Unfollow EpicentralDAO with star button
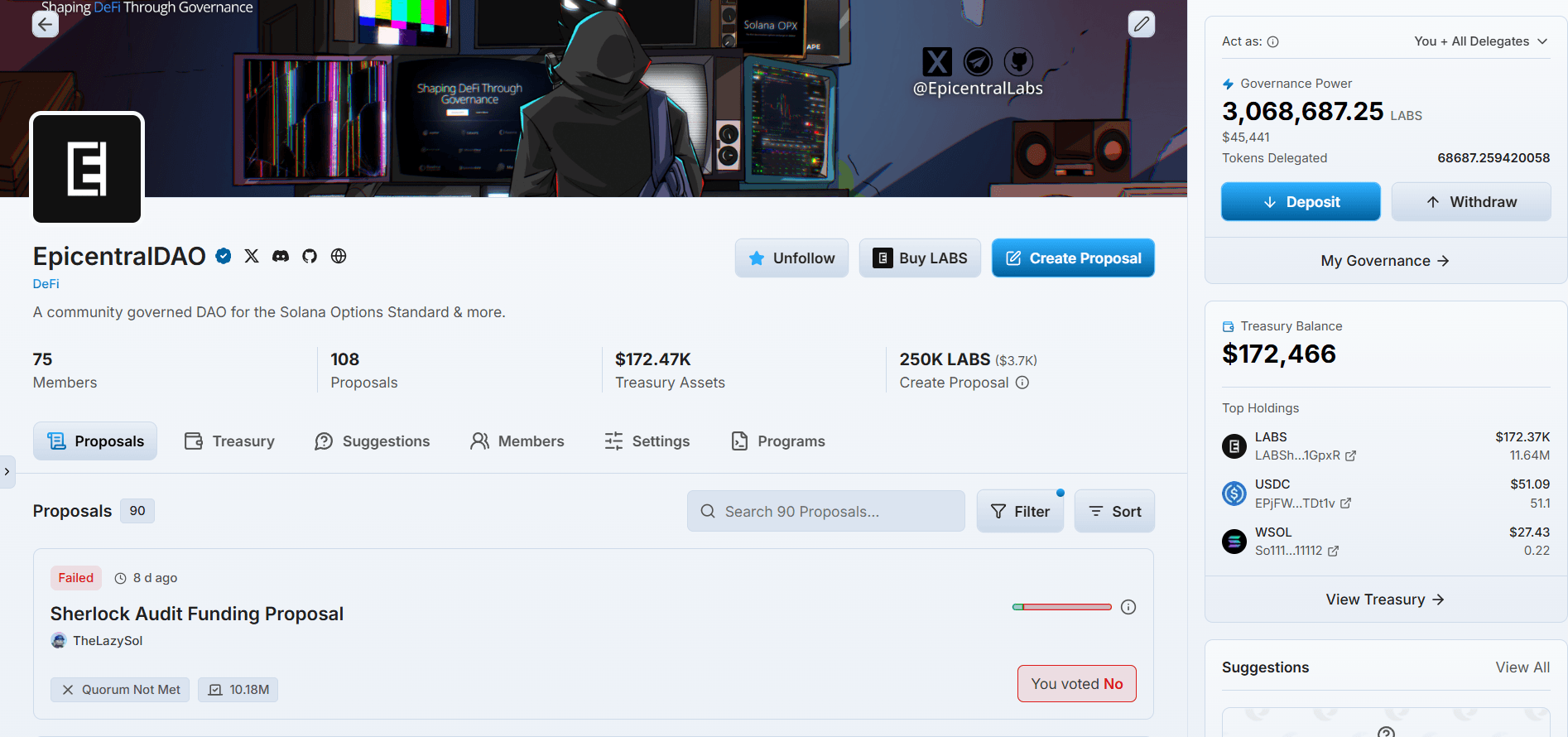Viewport: 1568px width, 737px height. tap(791, 258)
